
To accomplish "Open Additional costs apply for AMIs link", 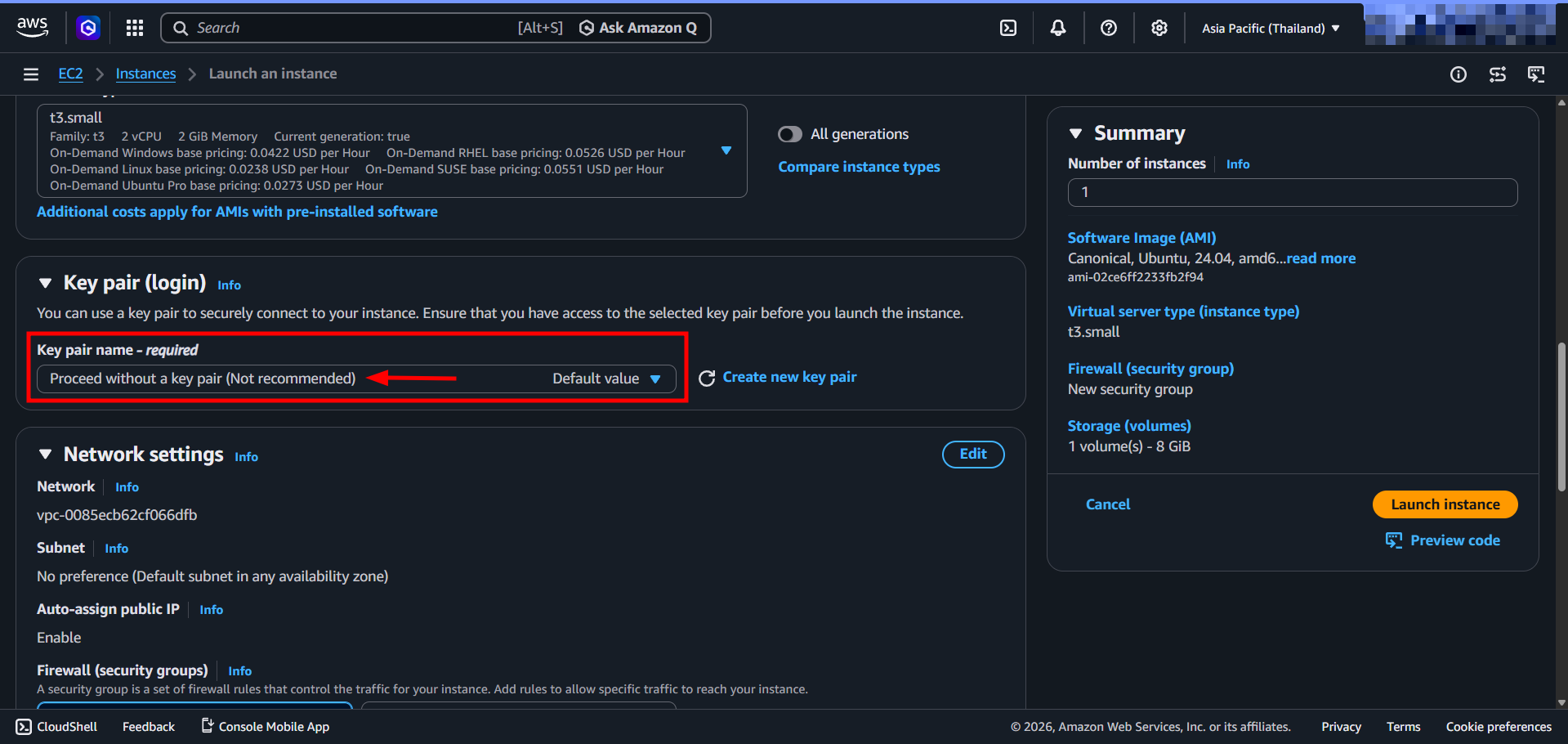I will point(237,212).
